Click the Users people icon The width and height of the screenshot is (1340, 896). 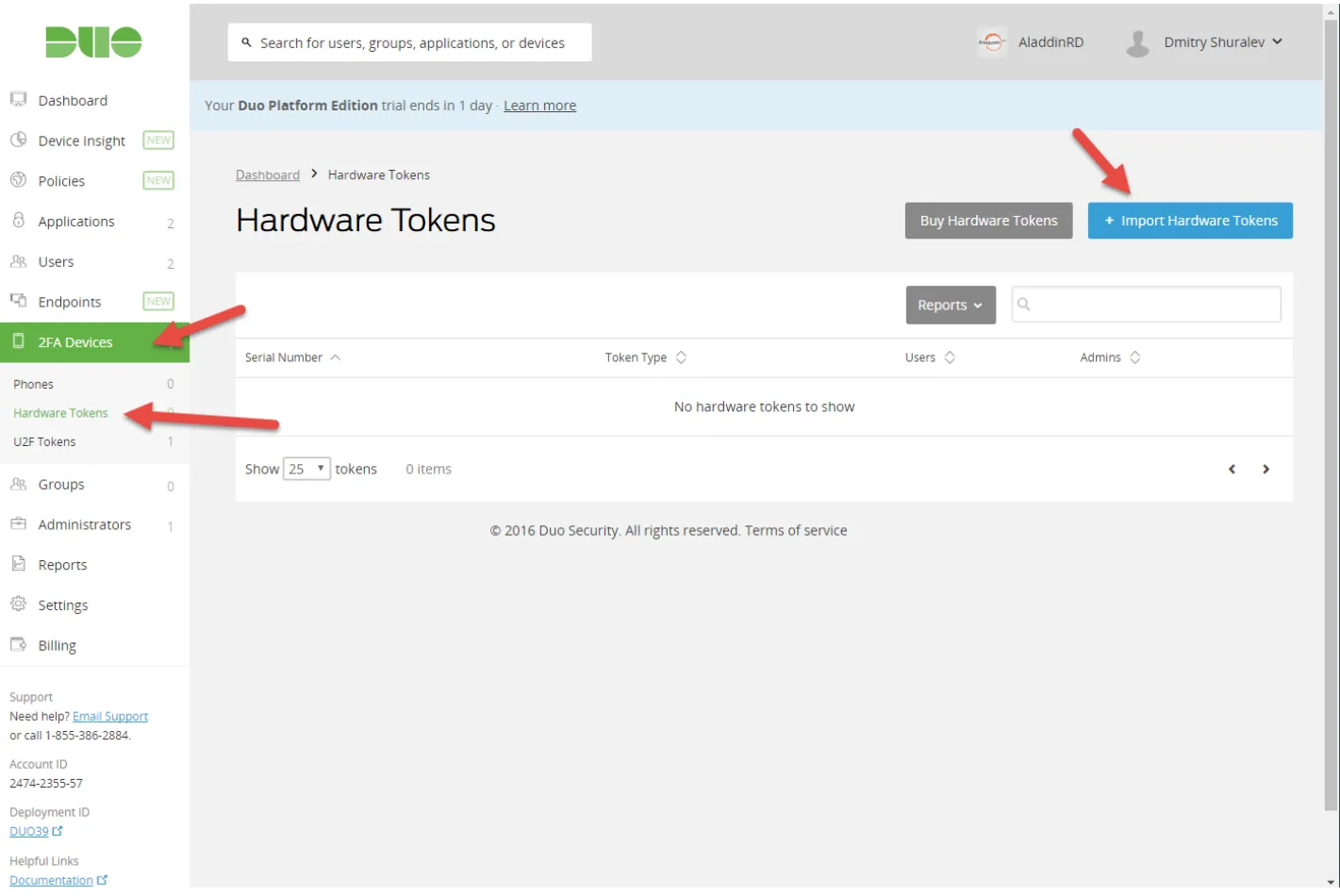(18, 261)
